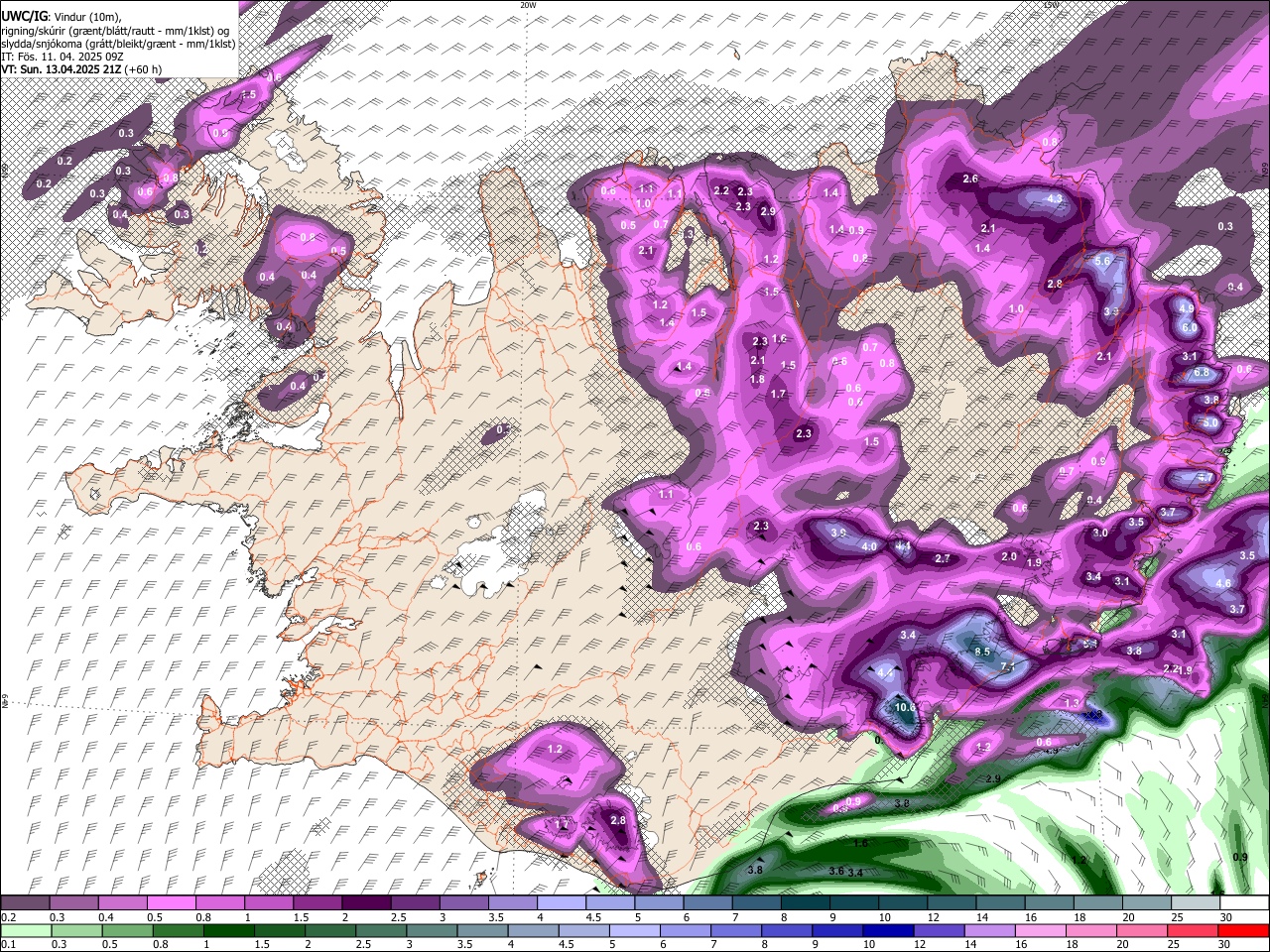Click the rain legend swatch between 20 and 25
This screenshot has height=952, width=1270.
click(1141, 930)
